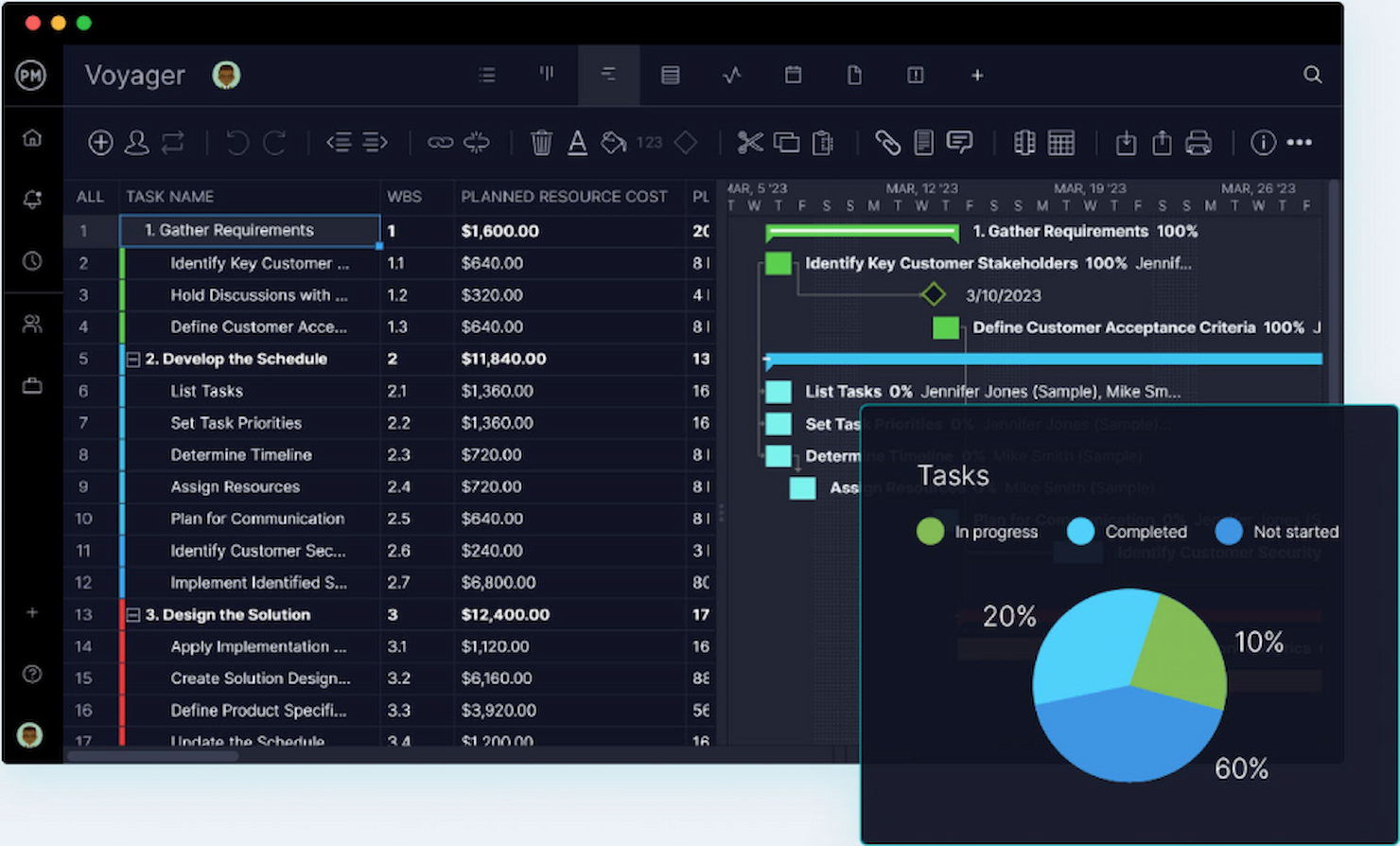Click the table grid toolbar icon
1400x846 pixels.
coord(1061,143)
